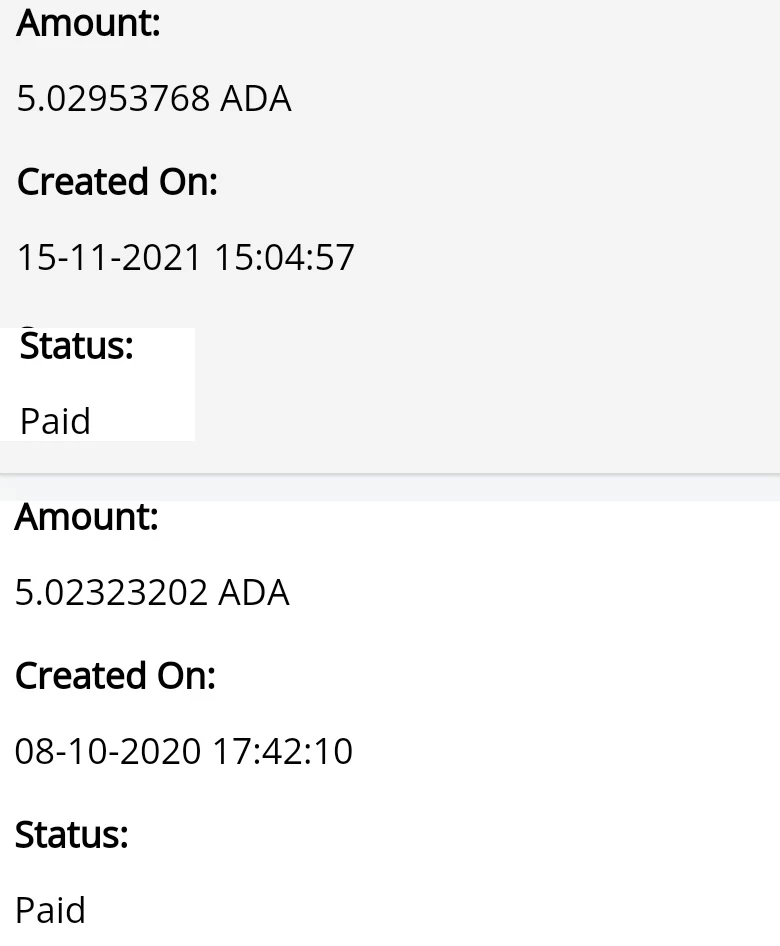Screen dimensions: 780x946
Task: Click the first Created On label
Action: (117, 182)
